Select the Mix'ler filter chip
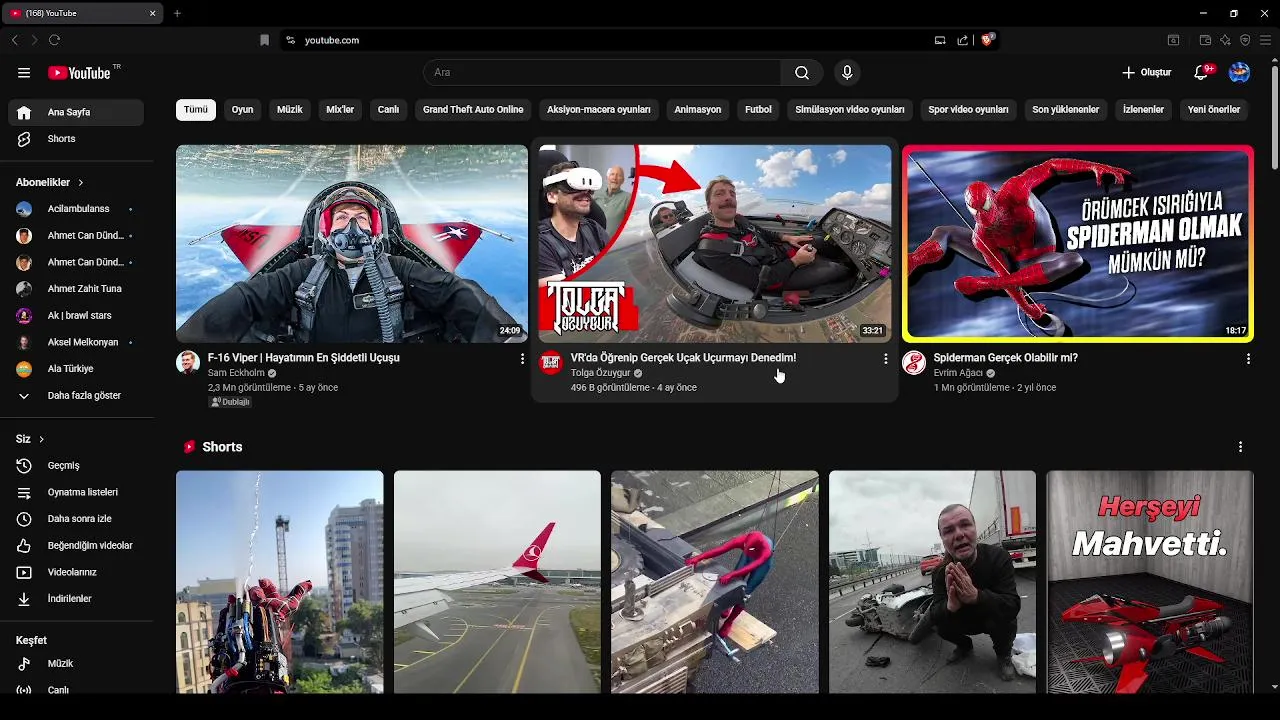 point(340,110)
